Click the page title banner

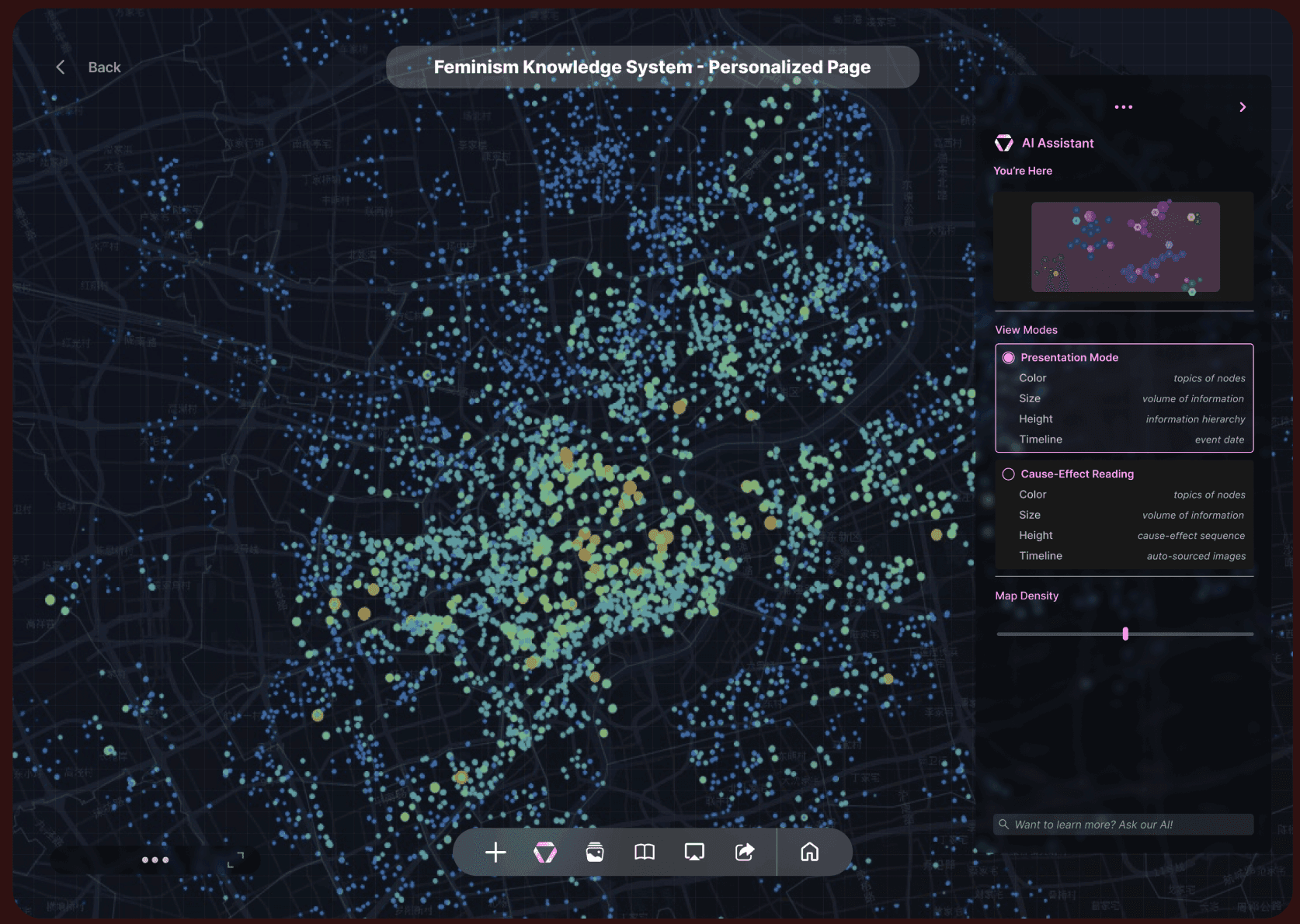(x=652, y=67)
